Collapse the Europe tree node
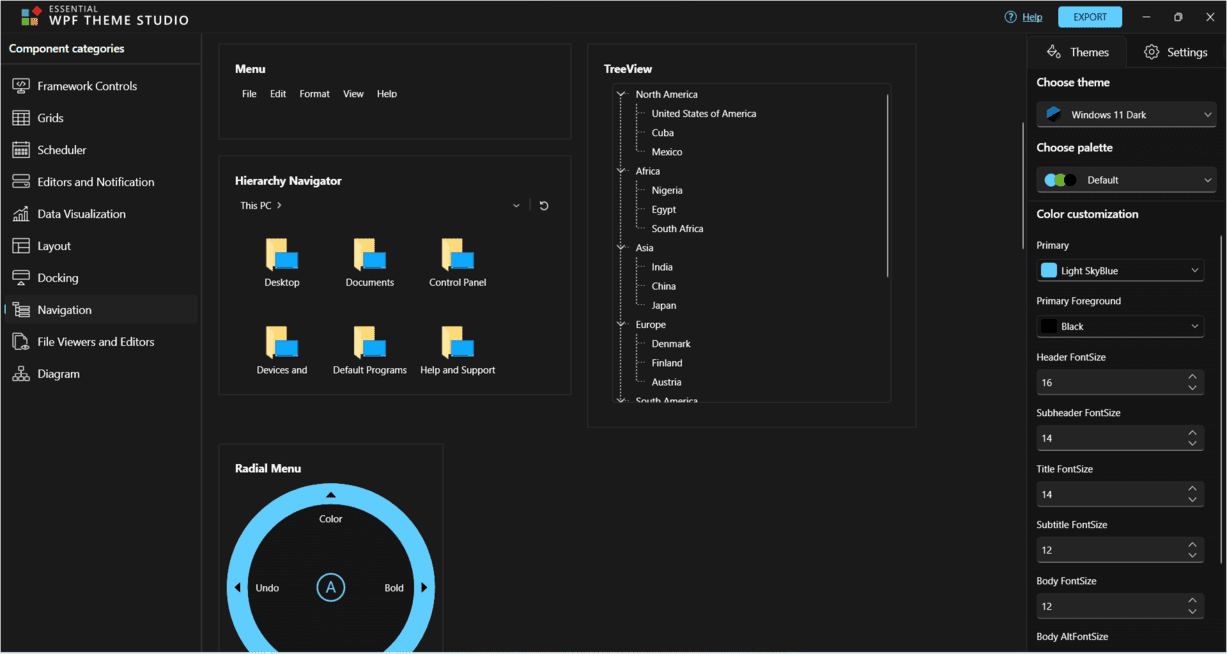 click(621, 325)
